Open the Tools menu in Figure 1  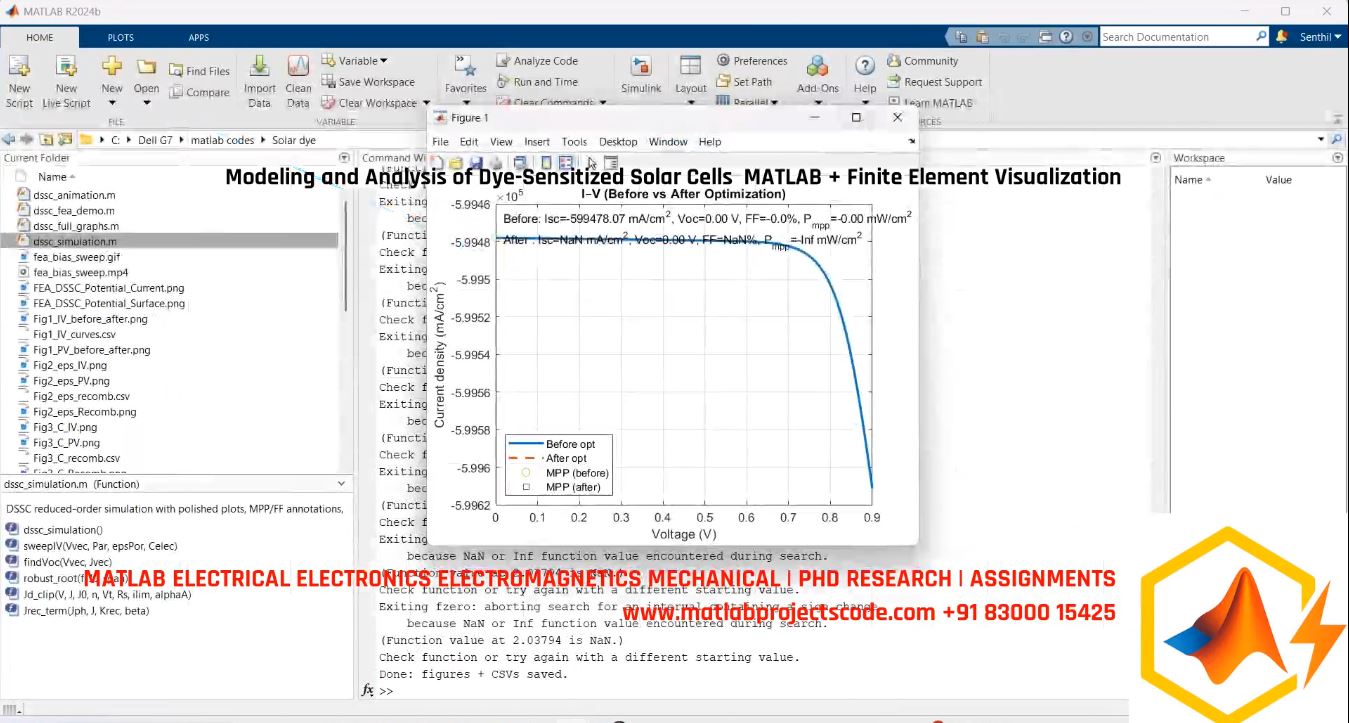(574, 141)
